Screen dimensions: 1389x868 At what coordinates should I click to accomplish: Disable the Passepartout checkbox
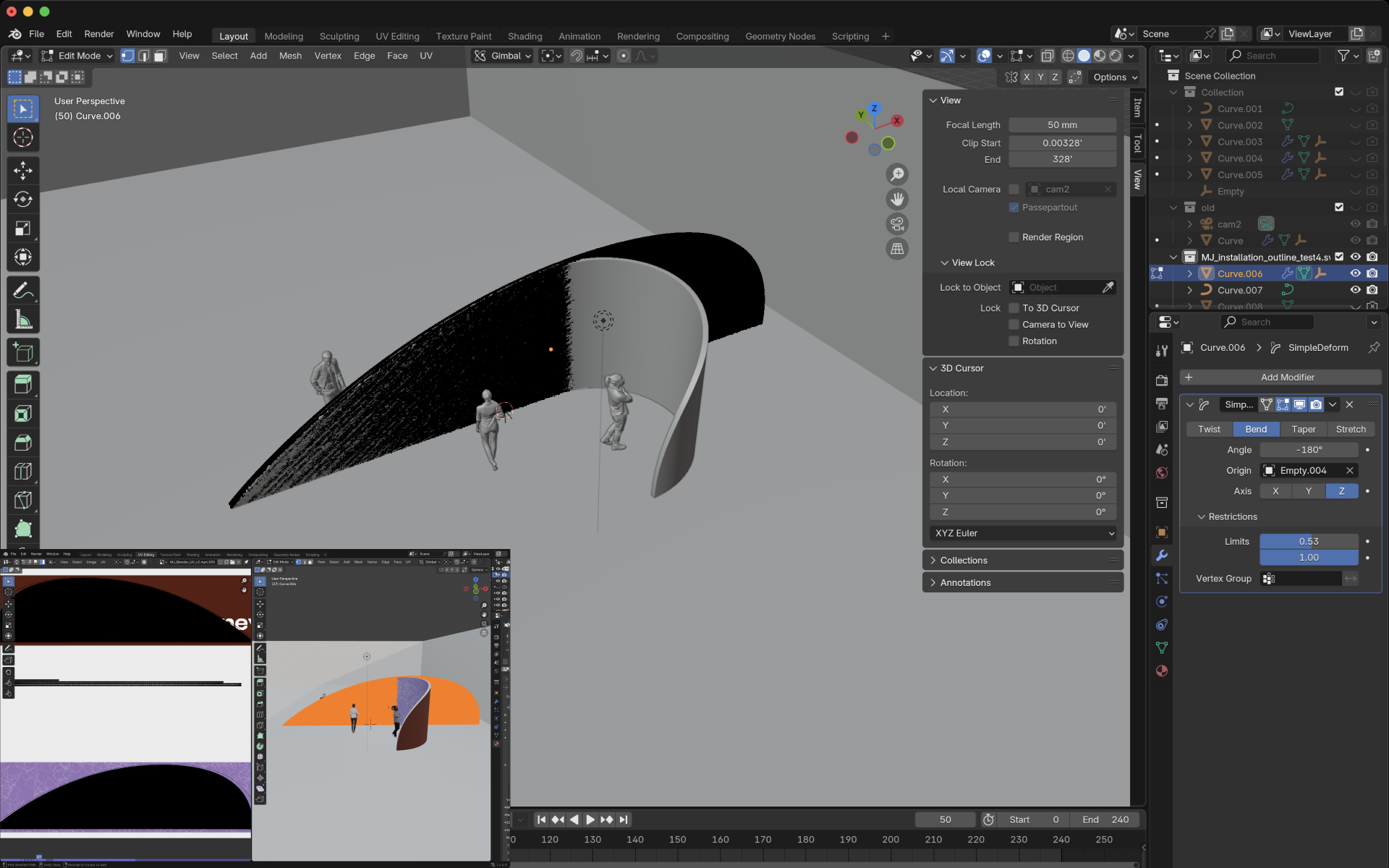coord(1014,208)
